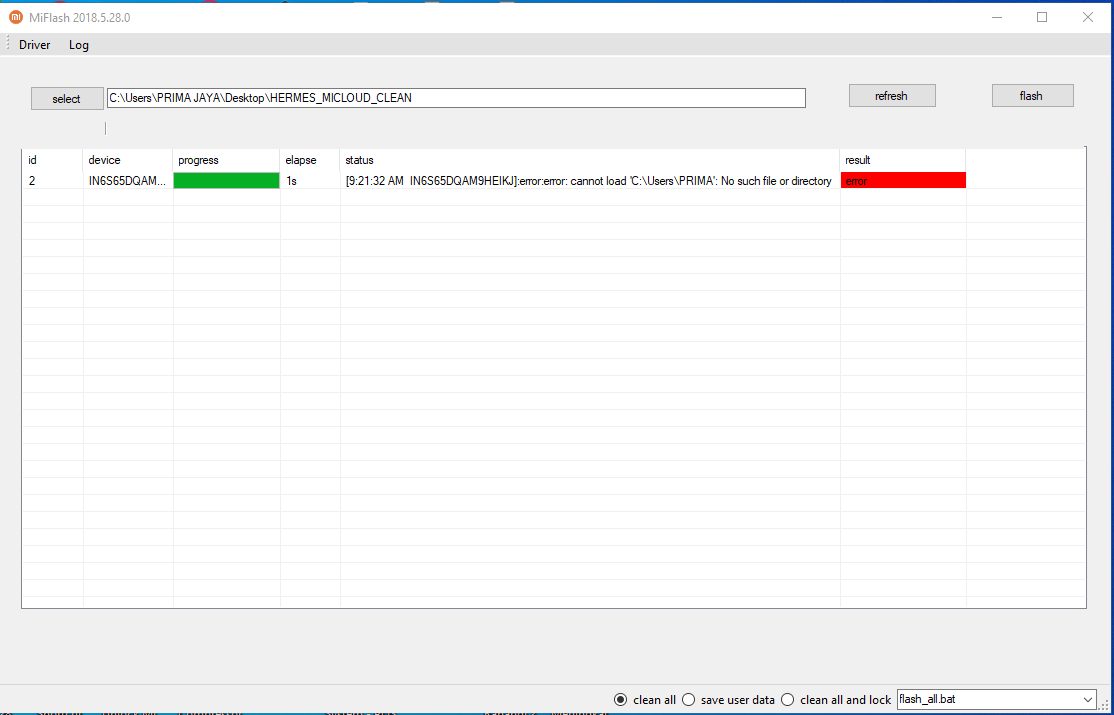Click the cannot load error status message
Image resolution: width=1114 pixels, height=715 pixels.
tap(588, 181)
